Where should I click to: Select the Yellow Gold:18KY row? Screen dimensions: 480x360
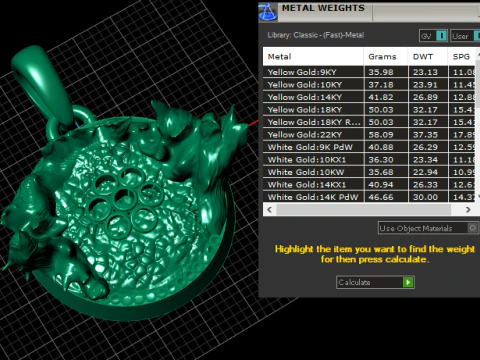pos(369,110)
